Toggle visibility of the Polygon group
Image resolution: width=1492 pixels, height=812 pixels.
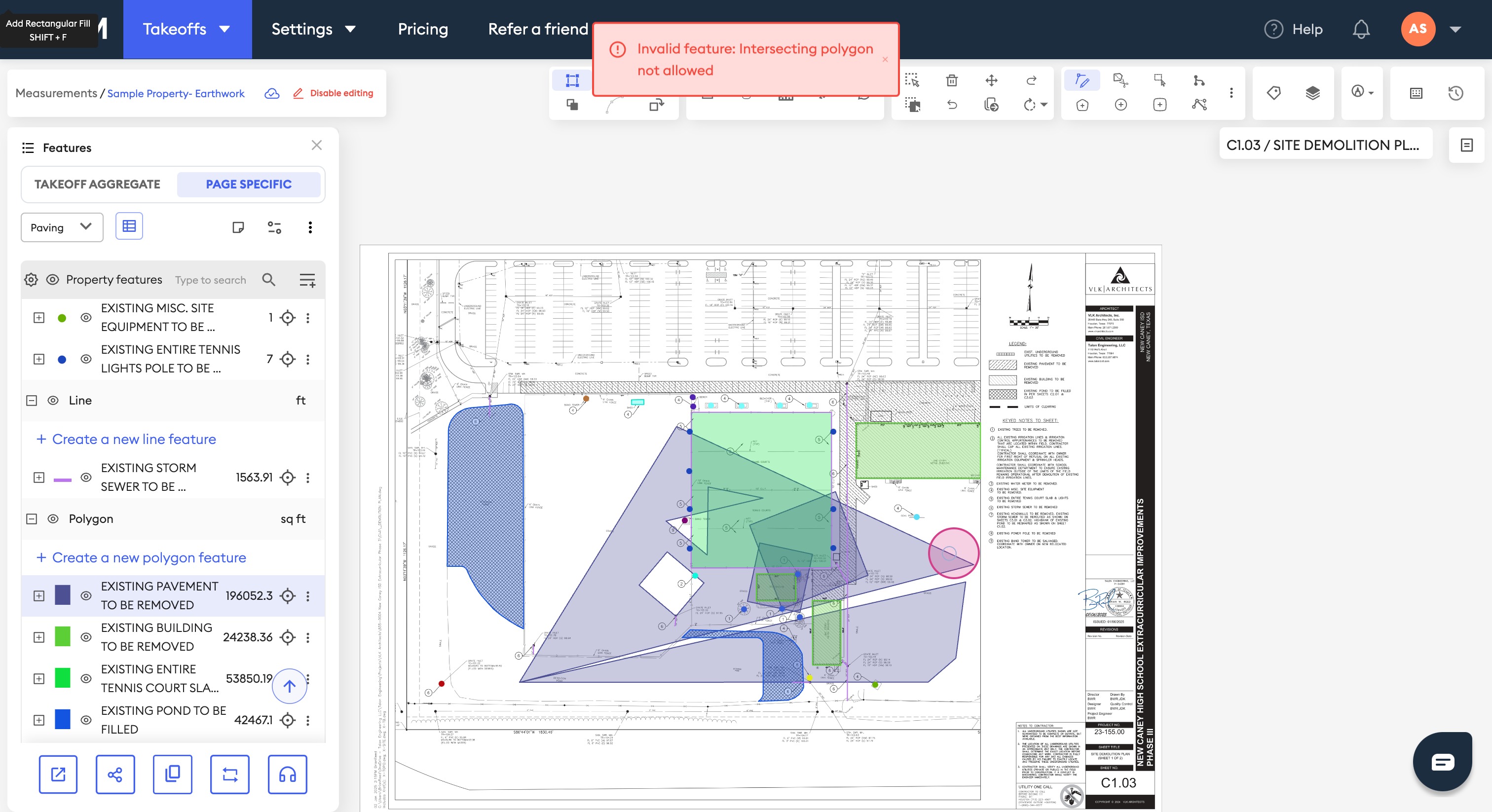(x=53, y=519)
